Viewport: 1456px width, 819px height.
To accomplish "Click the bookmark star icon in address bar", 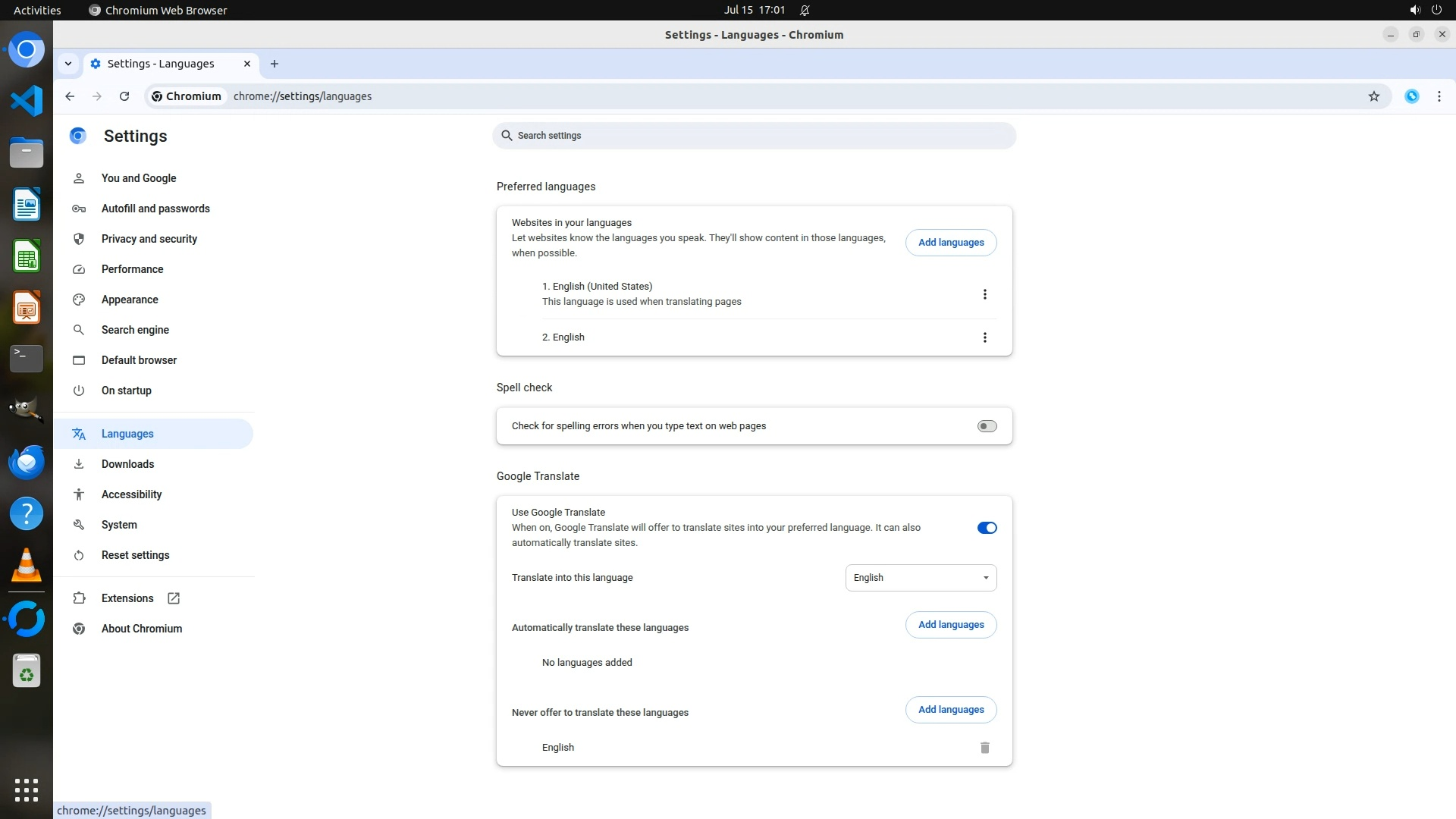I will click(x=1373, y=96).
